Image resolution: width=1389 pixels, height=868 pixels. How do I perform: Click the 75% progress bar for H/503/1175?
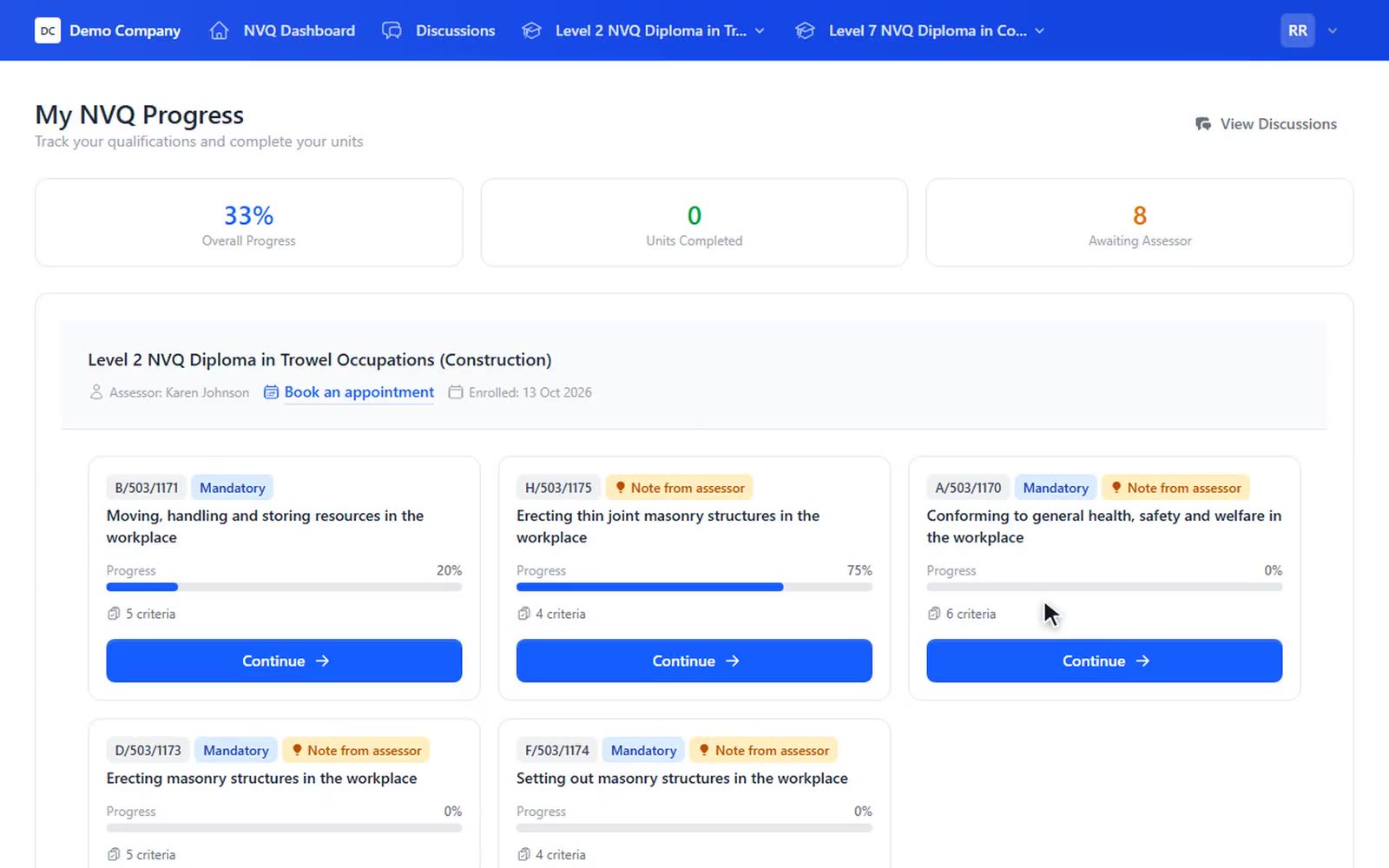(x=694, y=588)
